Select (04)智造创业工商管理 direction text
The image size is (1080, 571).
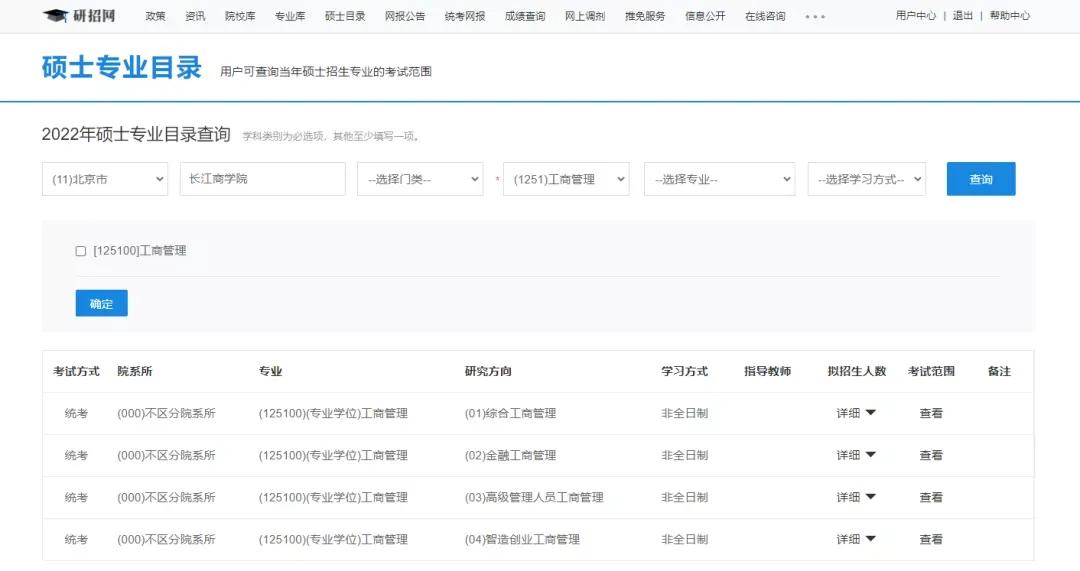pos(522,539)
